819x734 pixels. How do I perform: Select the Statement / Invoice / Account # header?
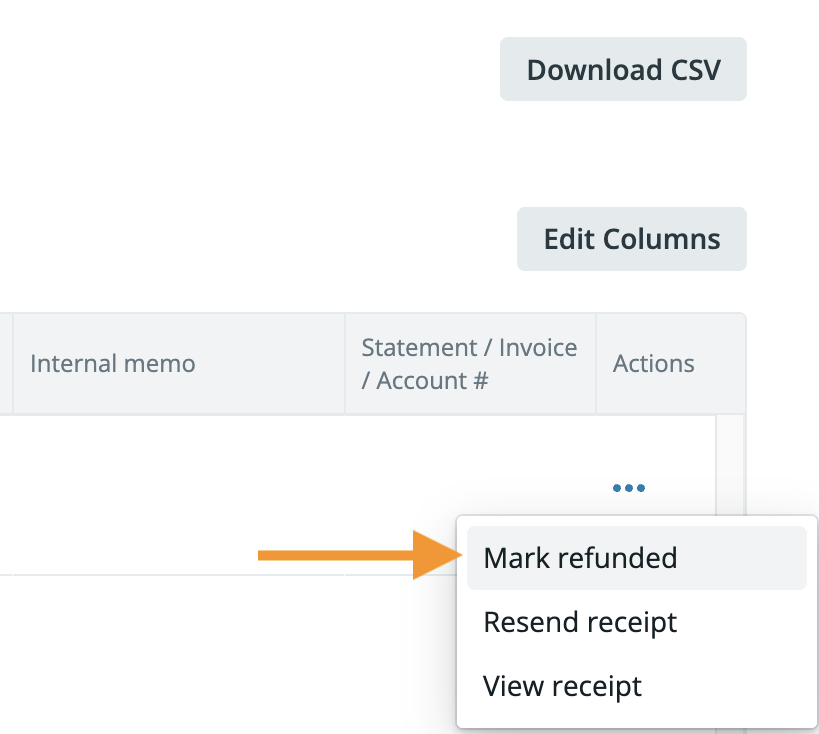[x=468, y=363]
